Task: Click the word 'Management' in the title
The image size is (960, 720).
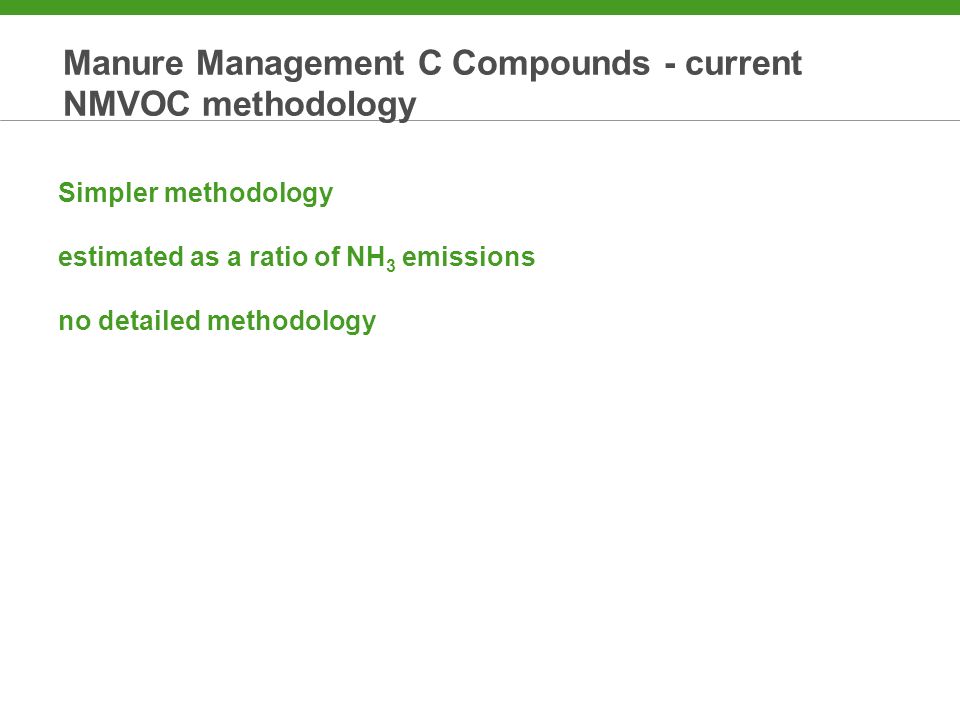Action: click(300, 64)
